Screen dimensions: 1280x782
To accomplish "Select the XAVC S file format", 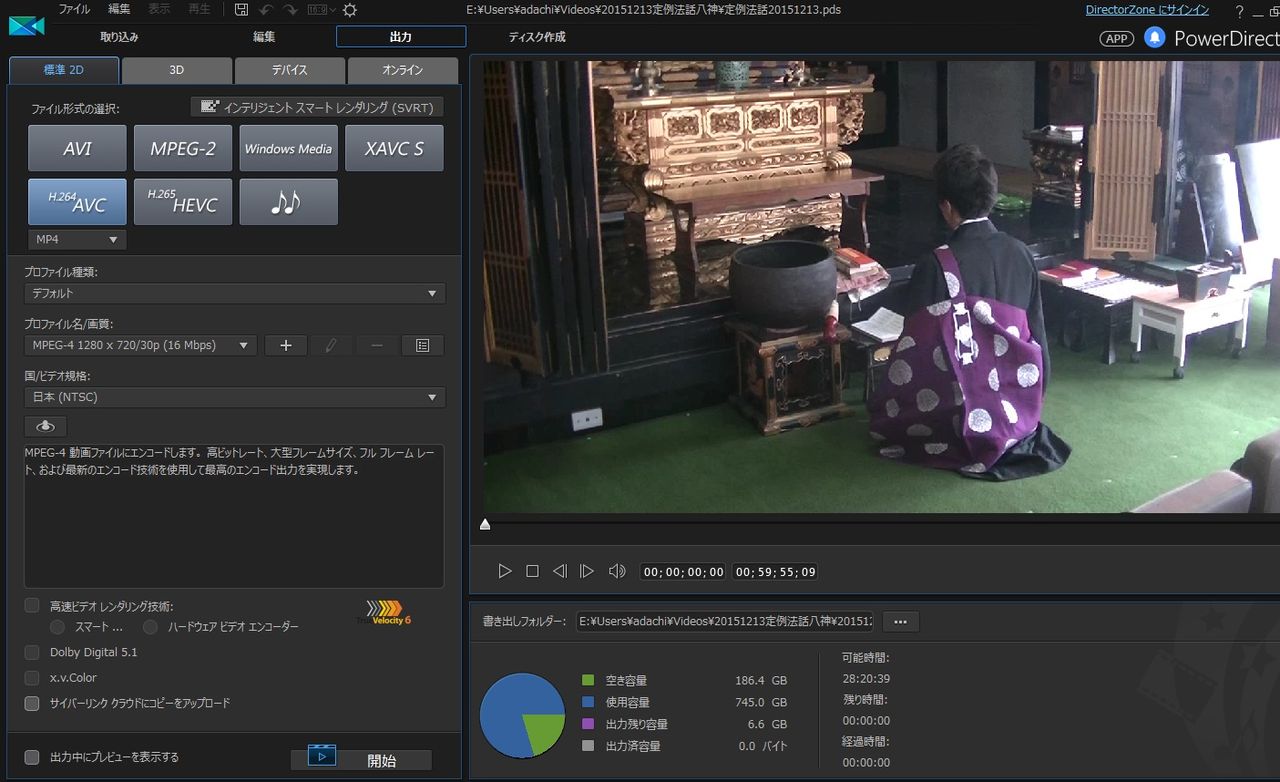I will 394,149.
